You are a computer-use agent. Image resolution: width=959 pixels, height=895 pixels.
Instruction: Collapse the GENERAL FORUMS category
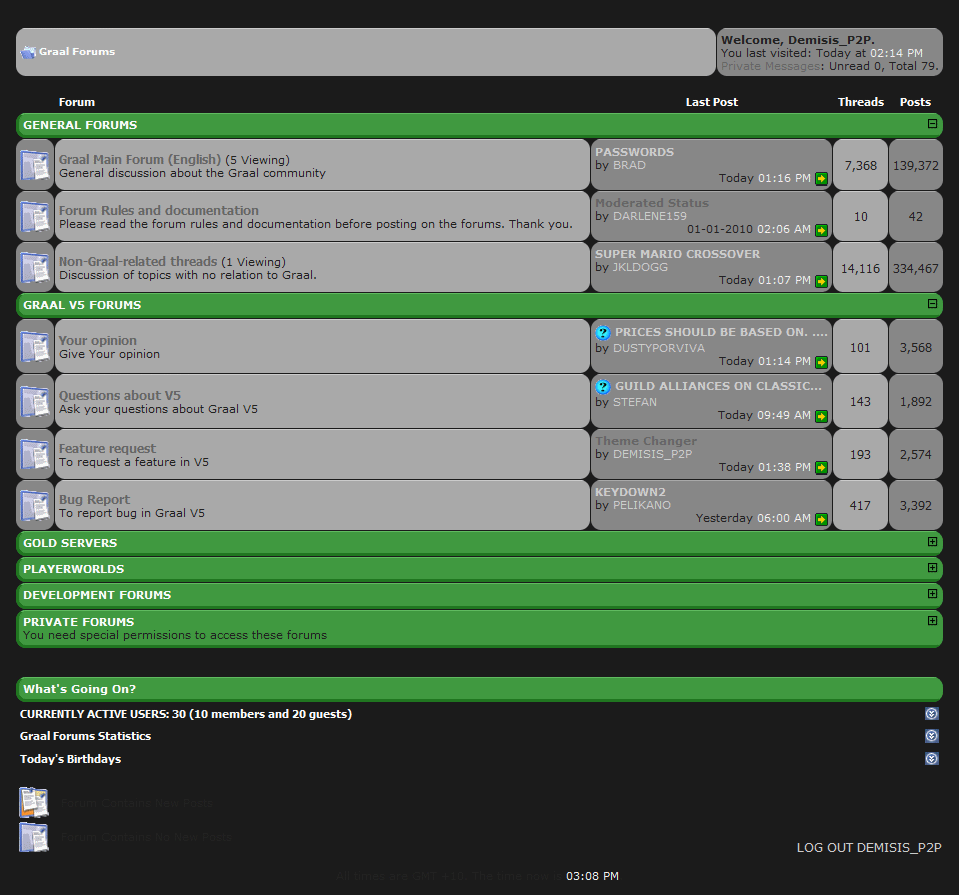[932, 124]
